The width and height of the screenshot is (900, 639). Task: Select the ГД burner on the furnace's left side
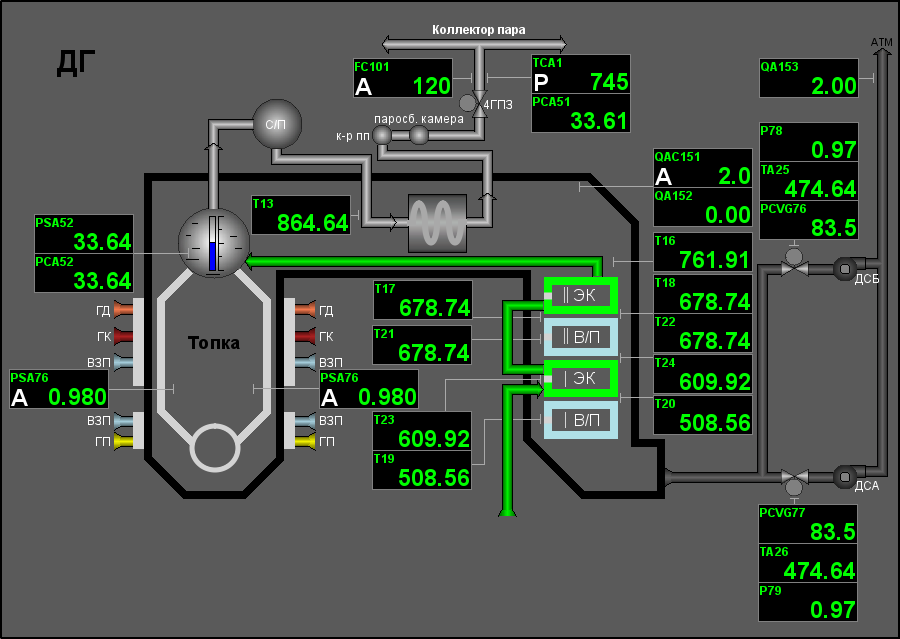[123, 309]
